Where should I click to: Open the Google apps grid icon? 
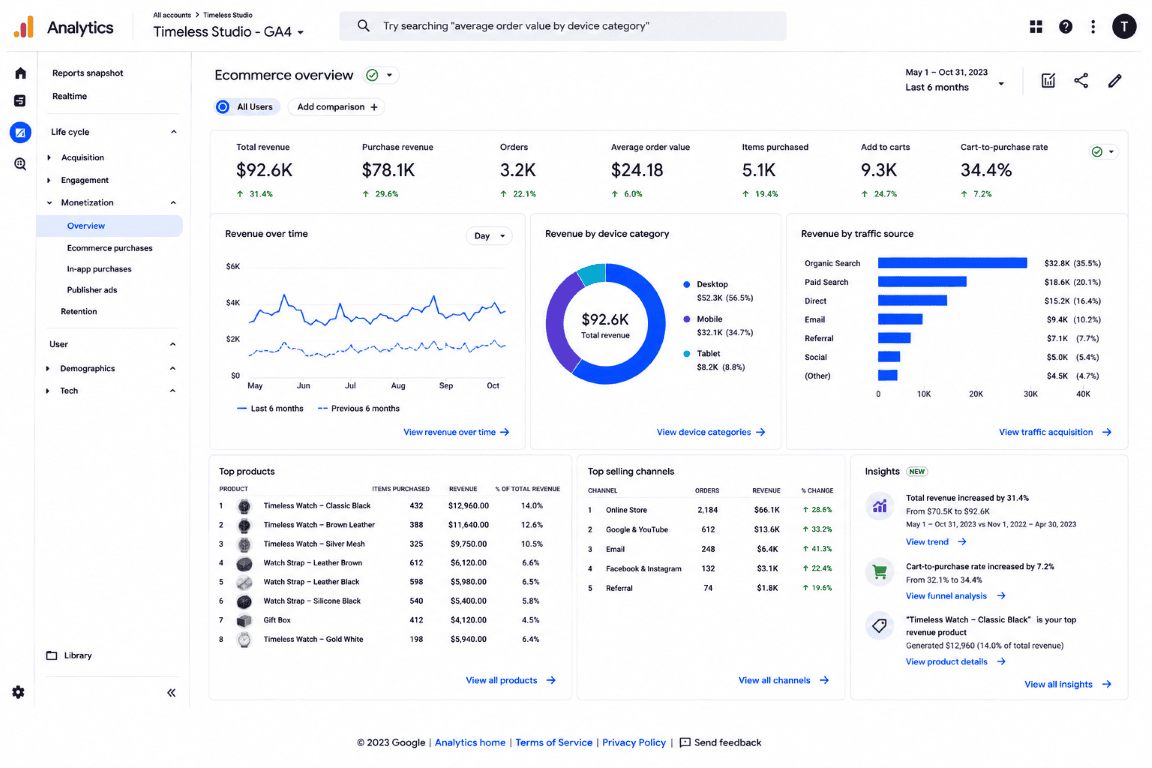point(1036,27)
